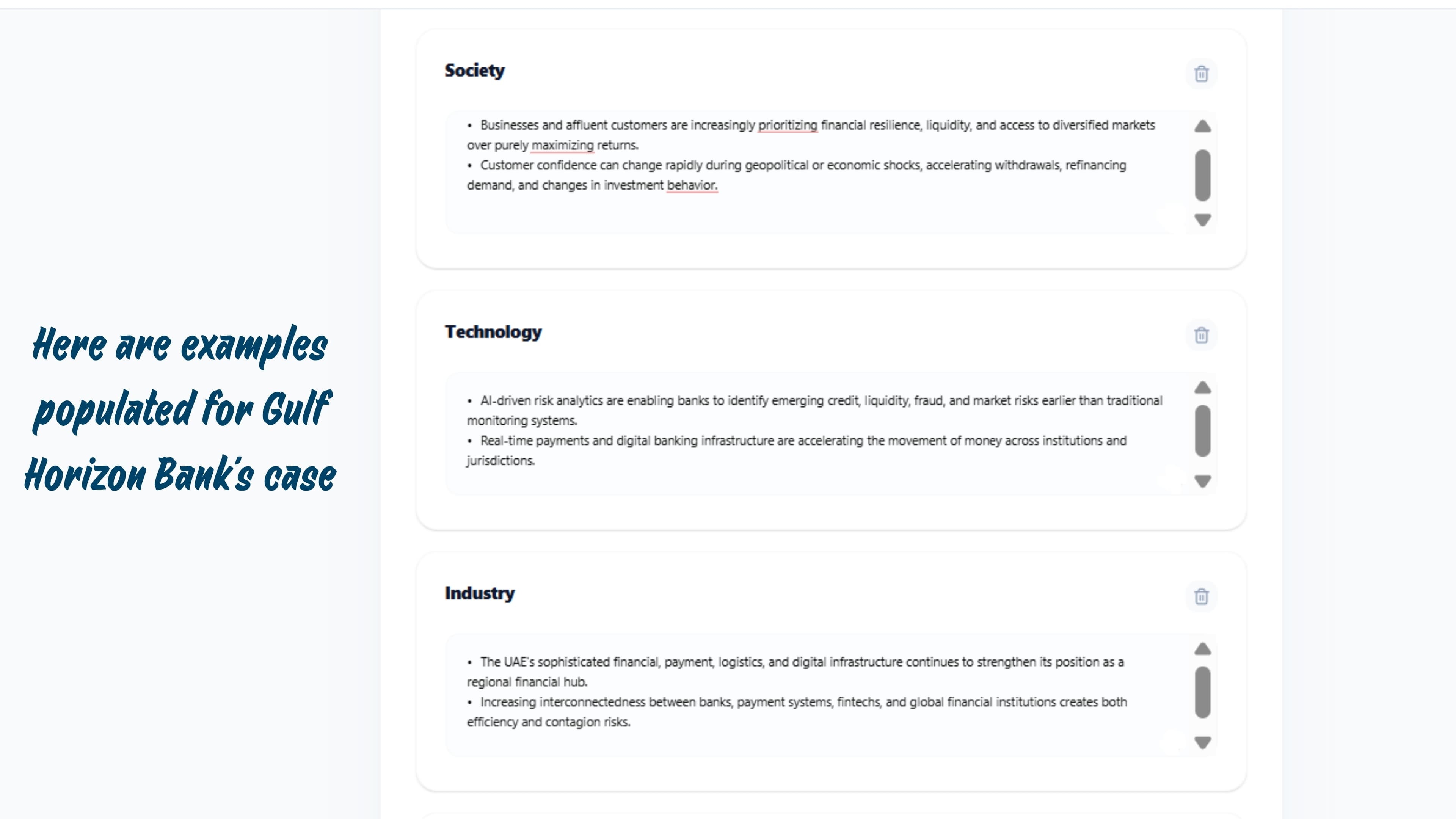The width and height of the screenshot is (1456, 819).
Task: Click the Industry text box scrollbar thumb
Action: (x=1202, y=692)
